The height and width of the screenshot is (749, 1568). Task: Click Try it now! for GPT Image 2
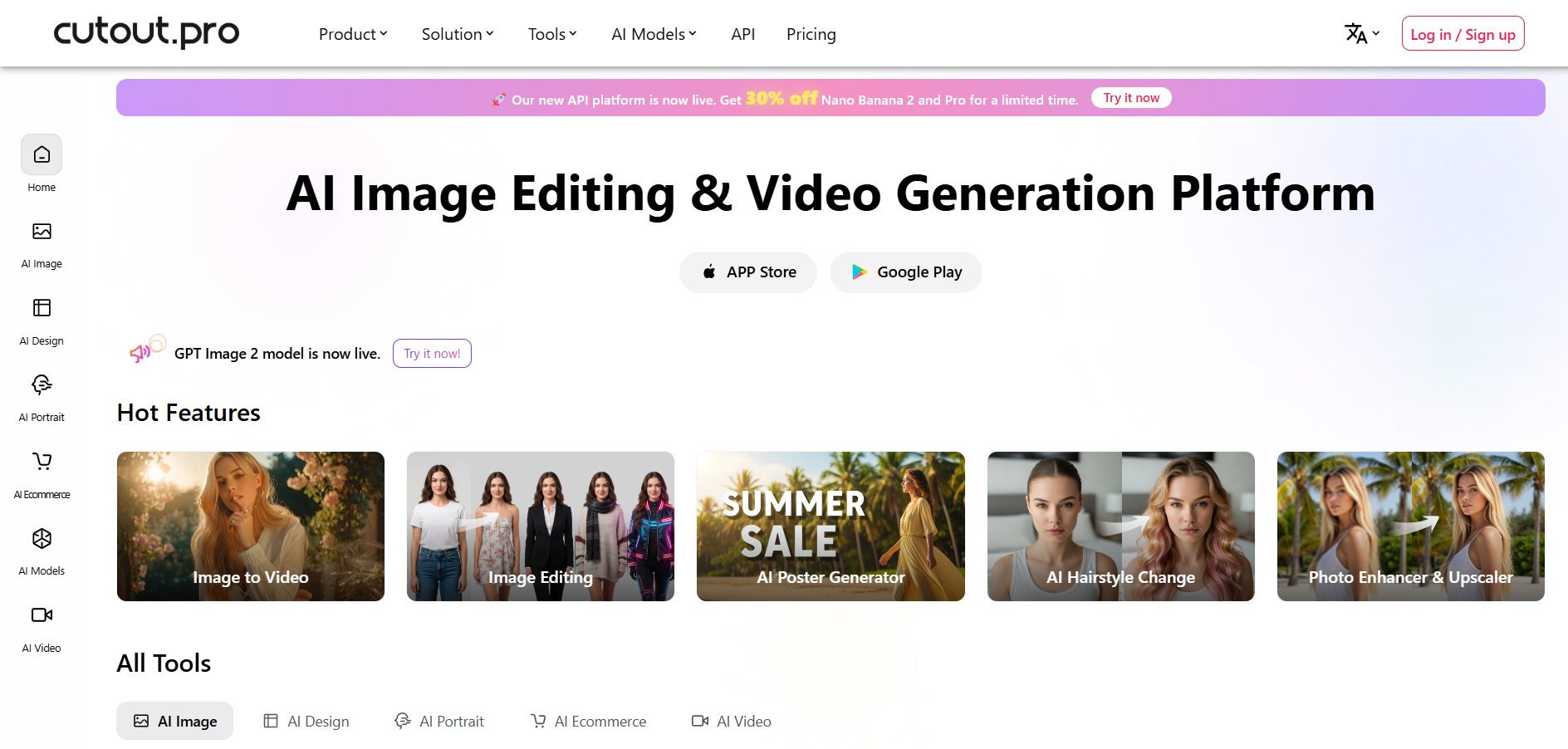pos(432,353)
